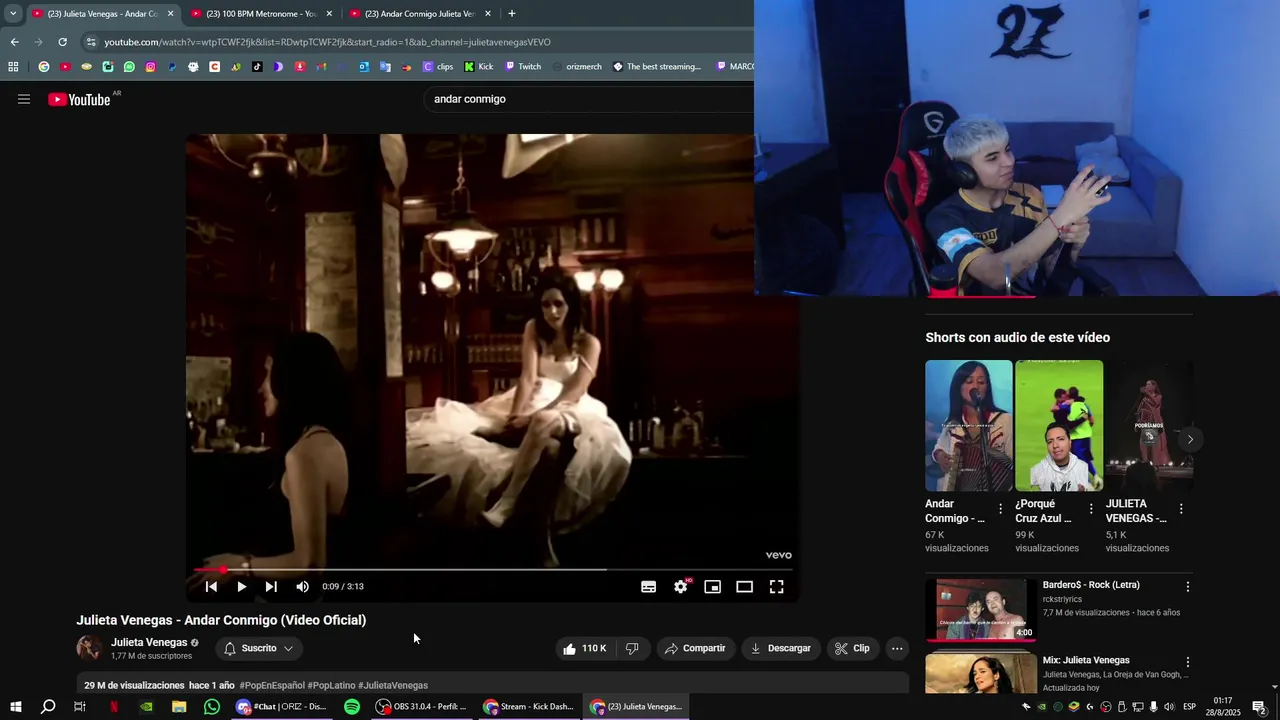Click the #PopEnEspañol hashtag
Image resolution: width=1280 pixels, height=720 pixels.
tap(272, 685)
